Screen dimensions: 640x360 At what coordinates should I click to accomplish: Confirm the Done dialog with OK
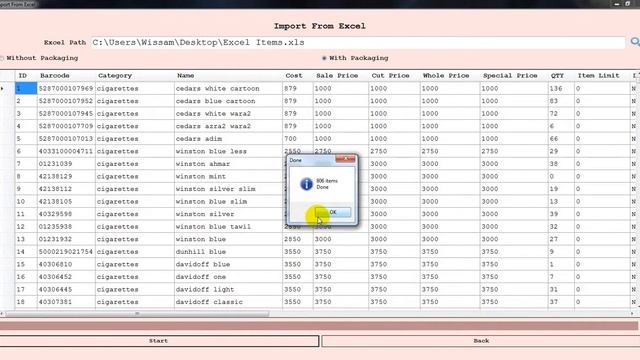click(x=333, y=212)
